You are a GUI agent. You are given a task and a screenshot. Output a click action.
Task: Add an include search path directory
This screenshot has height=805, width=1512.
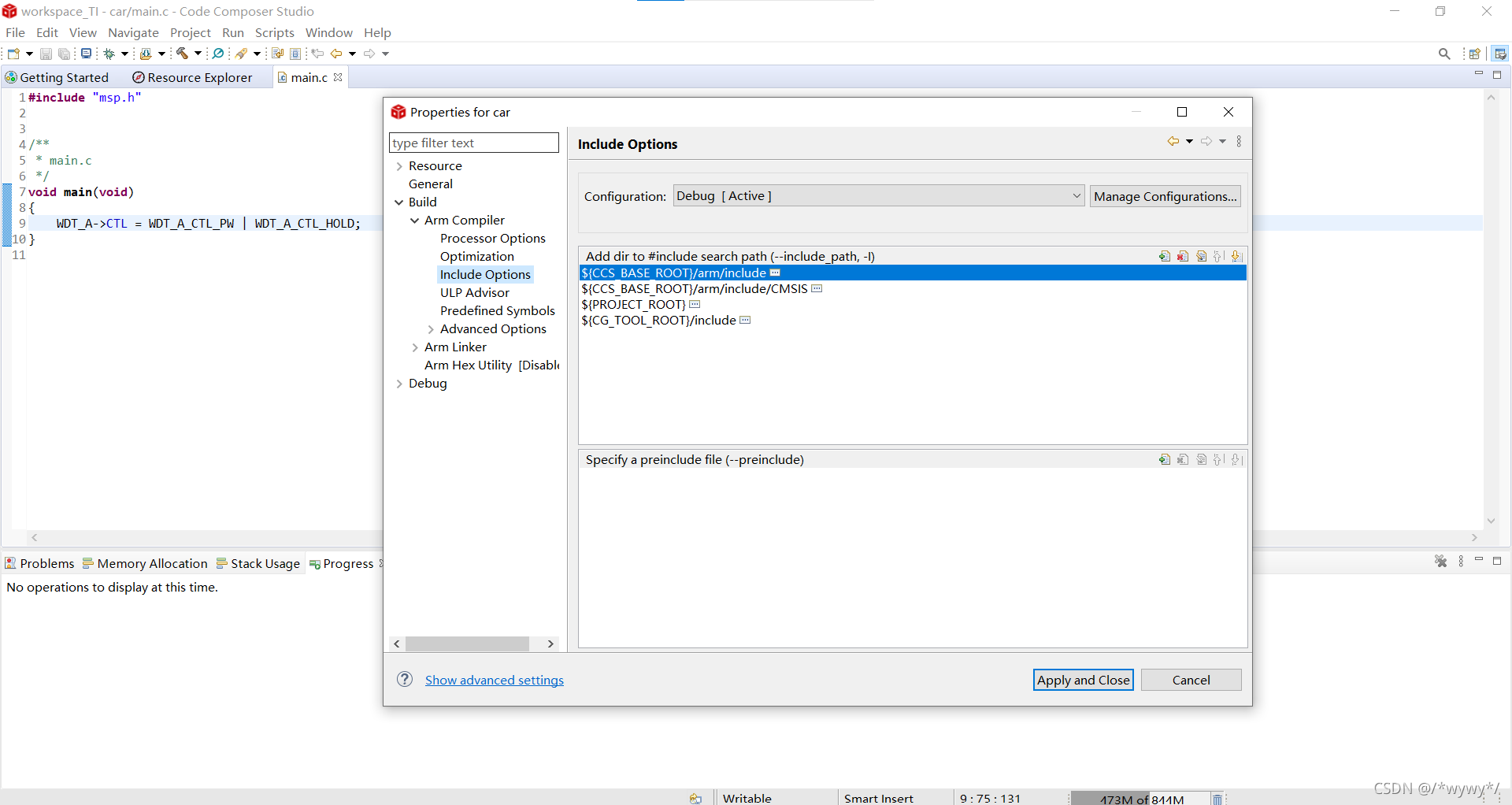(1165, 256)
